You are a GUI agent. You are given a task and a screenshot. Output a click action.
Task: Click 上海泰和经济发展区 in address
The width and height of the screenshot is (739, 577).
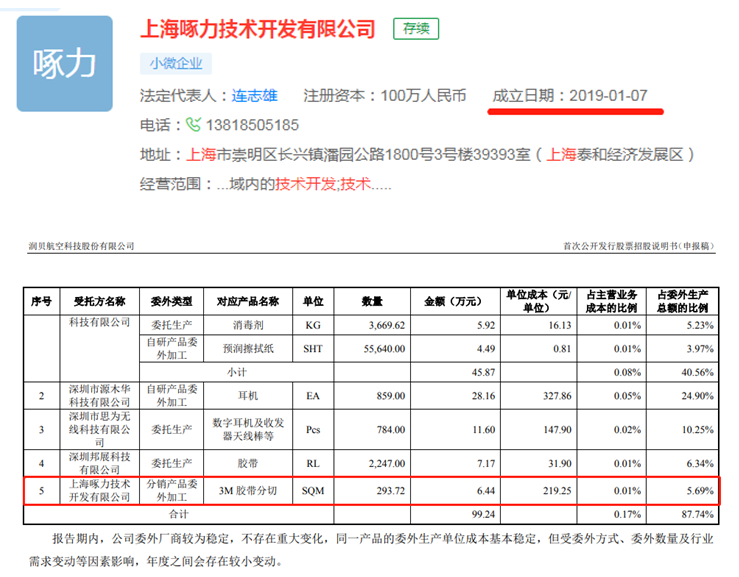[x=615, y=154]
